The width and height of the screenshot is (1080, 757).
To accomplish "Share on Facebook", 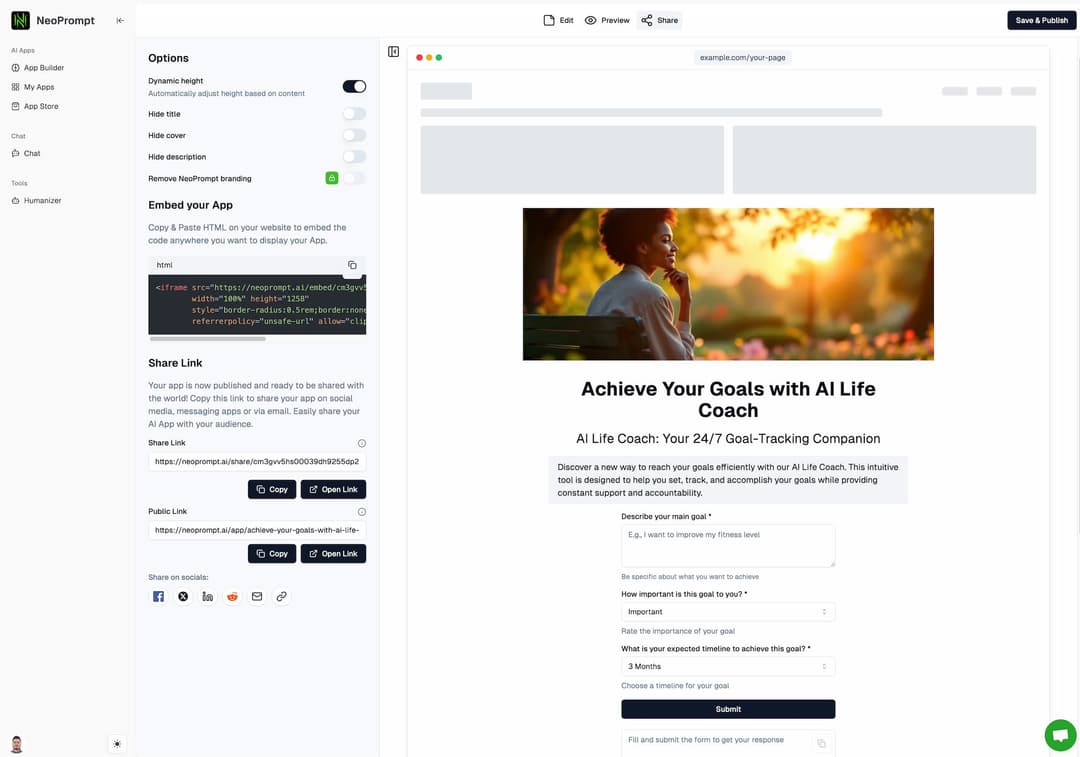I will [158, 597].
